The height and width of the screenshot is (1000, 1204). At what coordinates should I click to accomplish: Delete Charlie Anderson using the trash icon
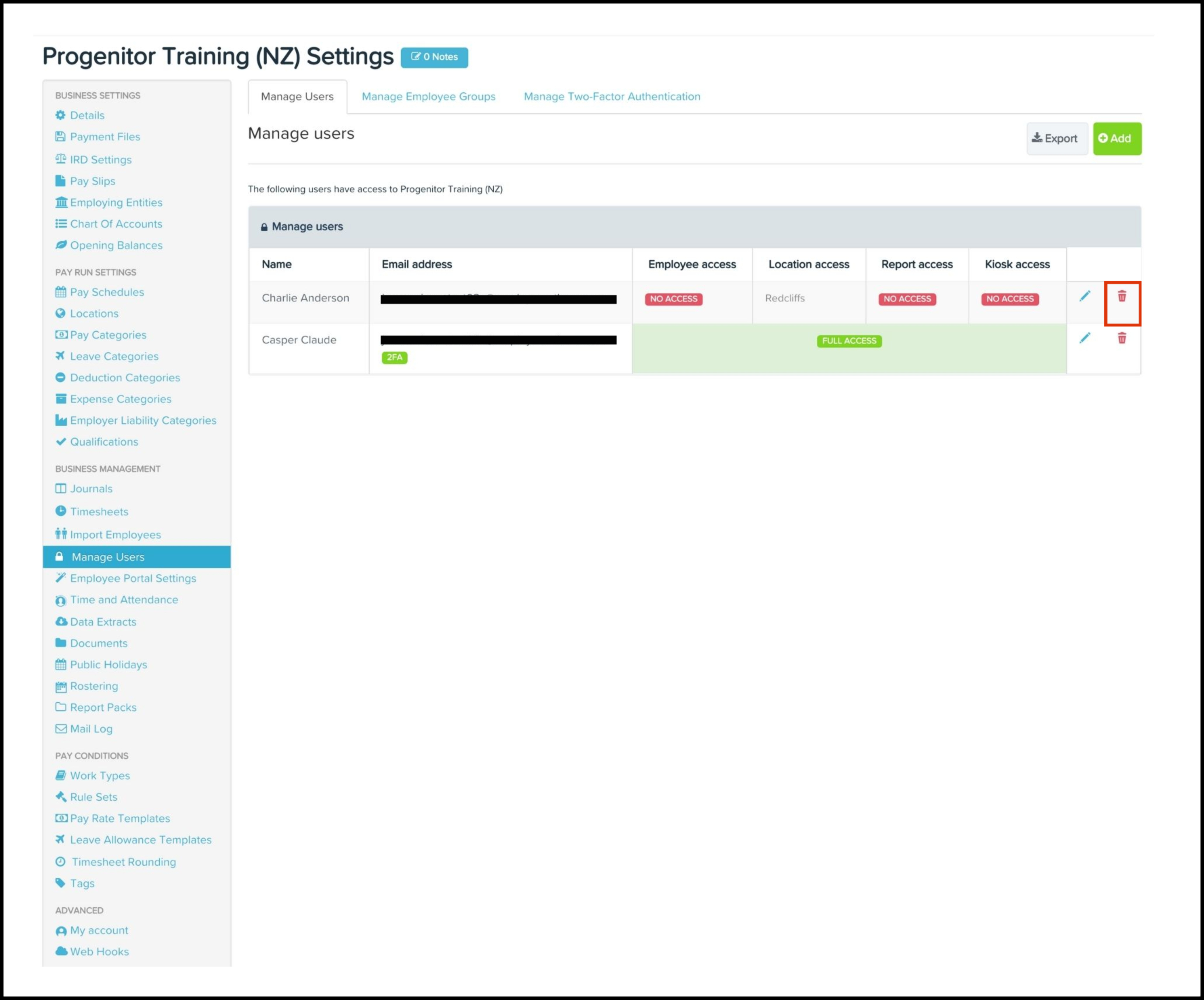(1122, 297)
